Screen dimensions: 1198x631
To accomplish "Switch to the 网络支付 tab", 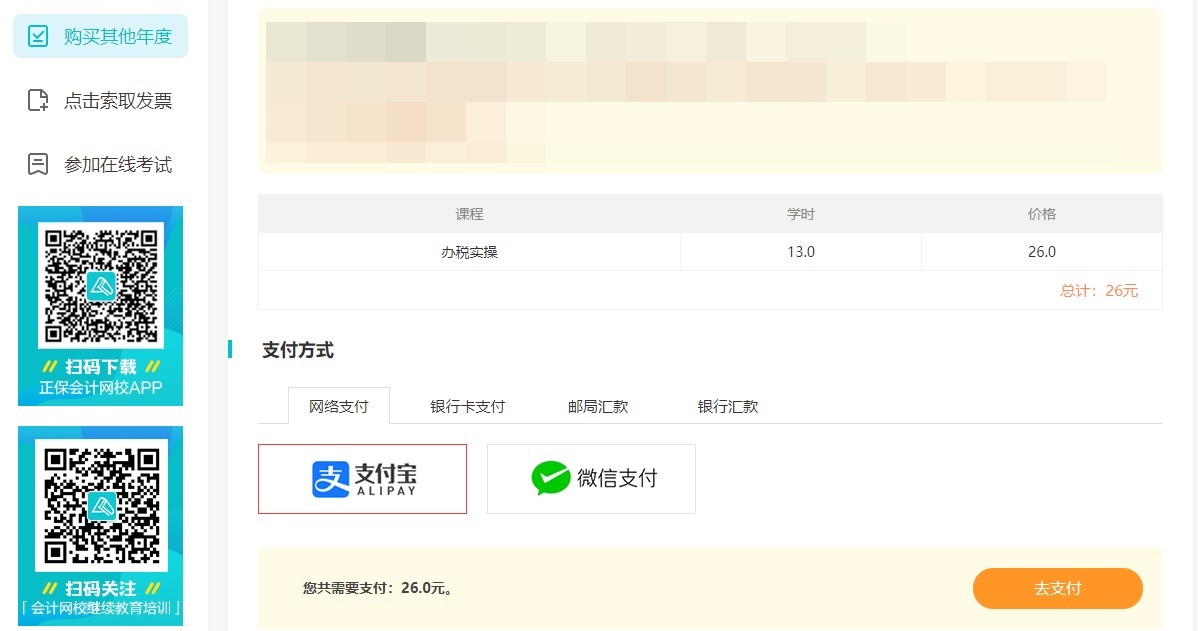I will pos(338,407).
